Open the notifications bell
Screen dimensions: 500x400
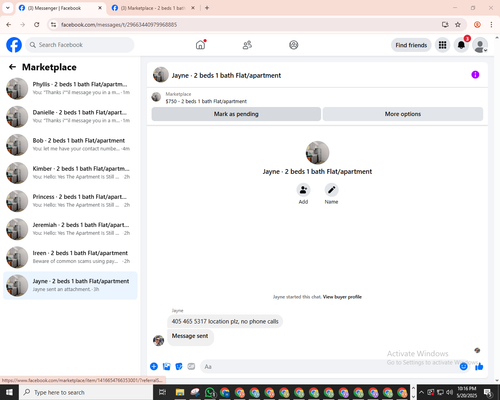pos(461,45)
